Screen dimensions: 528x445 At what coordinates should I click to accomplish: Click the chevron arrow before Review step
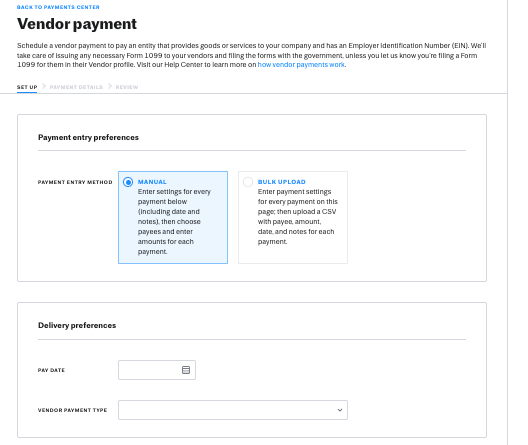pyautogui.click(x=110, y=87)
